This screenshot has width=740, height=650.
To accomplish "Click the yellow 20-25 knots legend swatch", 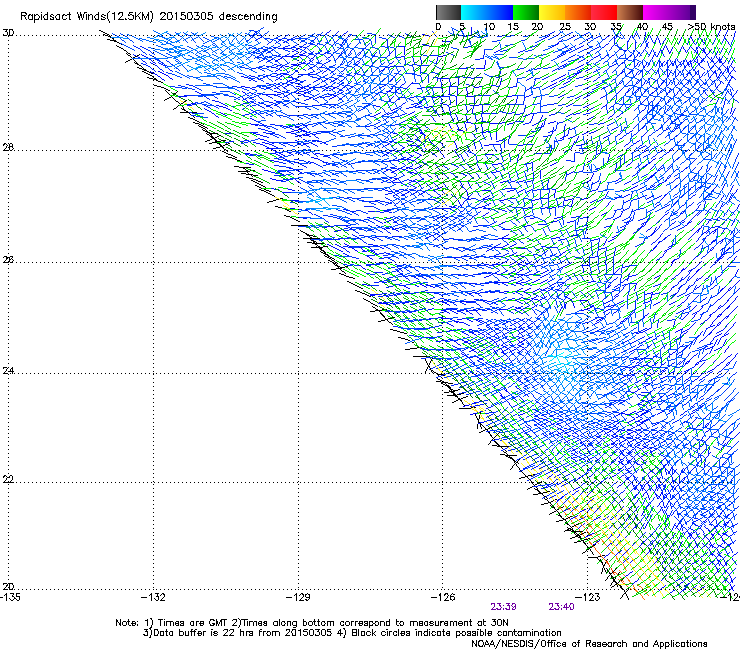I will [x=552, y=12].
